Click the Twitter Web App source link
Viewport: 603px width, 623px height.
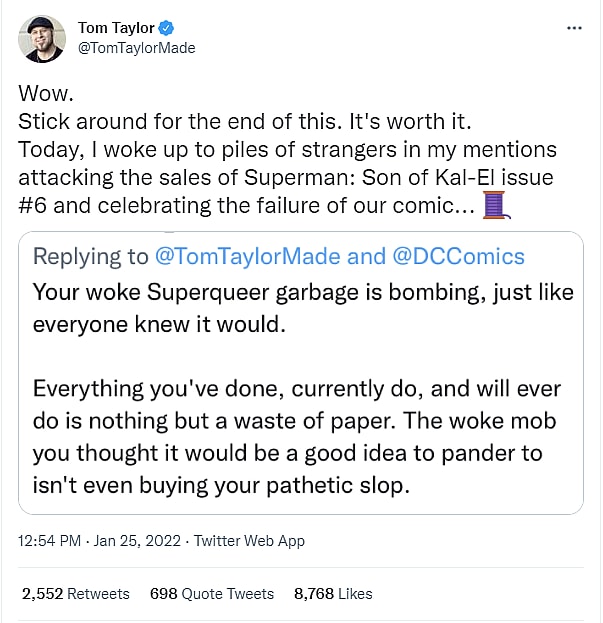click(249, 541)
